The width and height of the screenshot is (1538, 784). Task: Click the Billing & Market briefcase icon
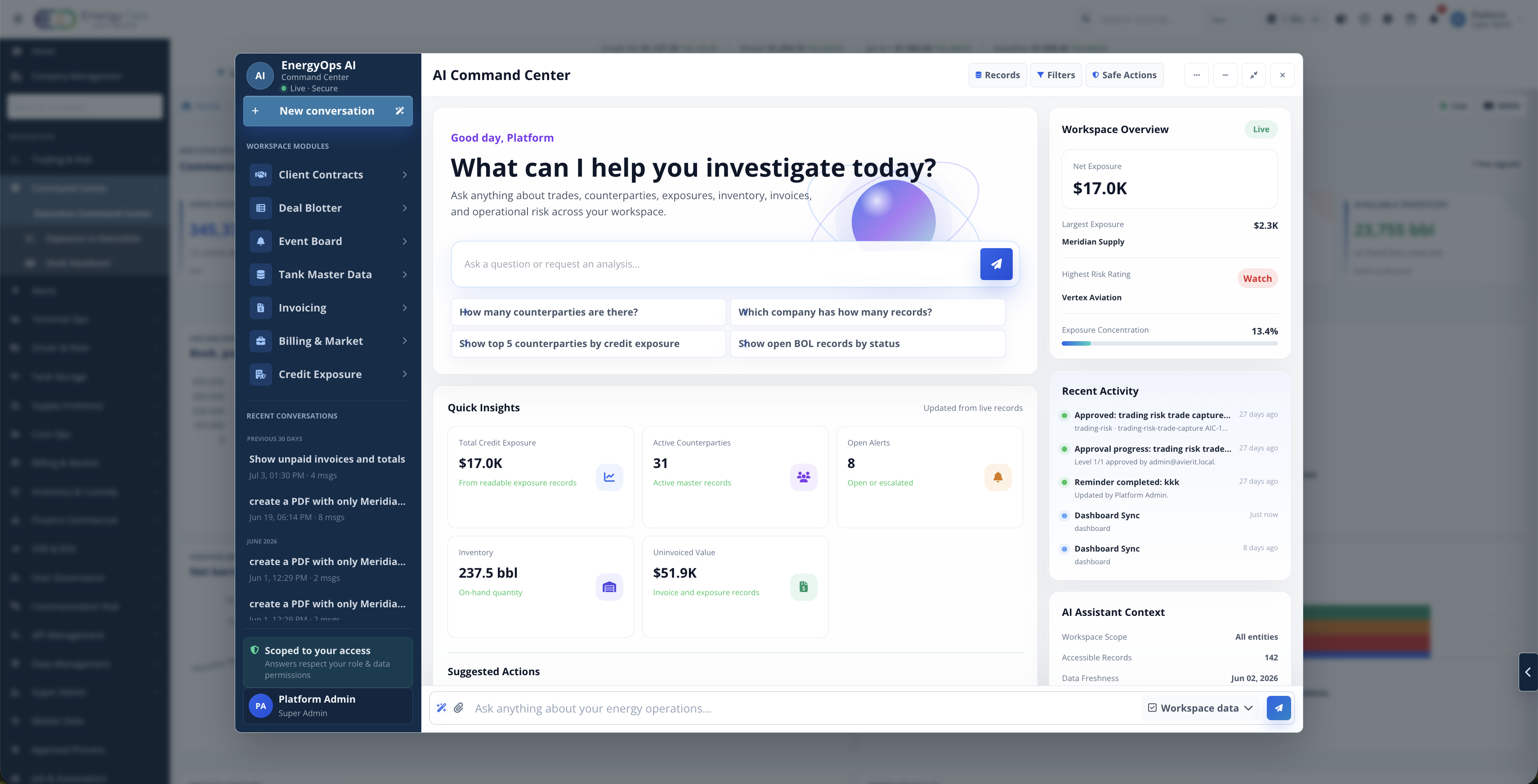point(260,341)
